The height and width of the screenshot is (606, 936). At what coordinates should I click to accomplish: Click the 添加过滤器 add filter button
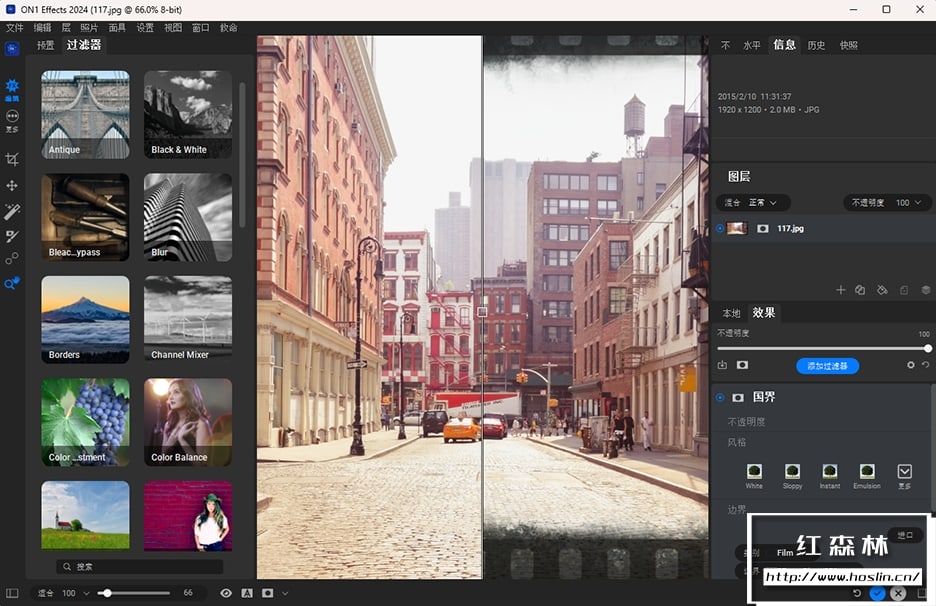click(x=827, y=366)
